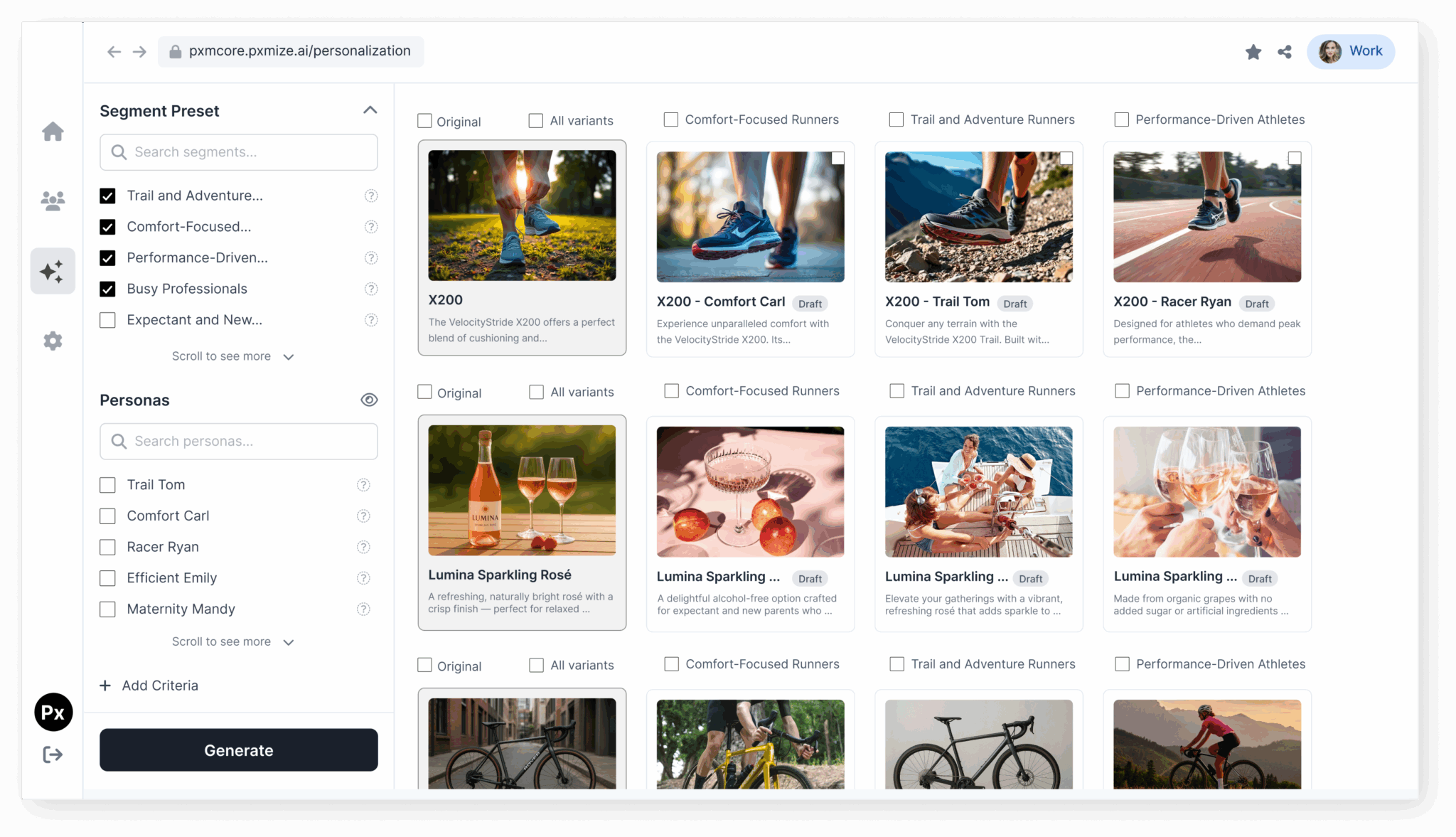
Task: Click the Px logo icon
Action: coord(53,712)
